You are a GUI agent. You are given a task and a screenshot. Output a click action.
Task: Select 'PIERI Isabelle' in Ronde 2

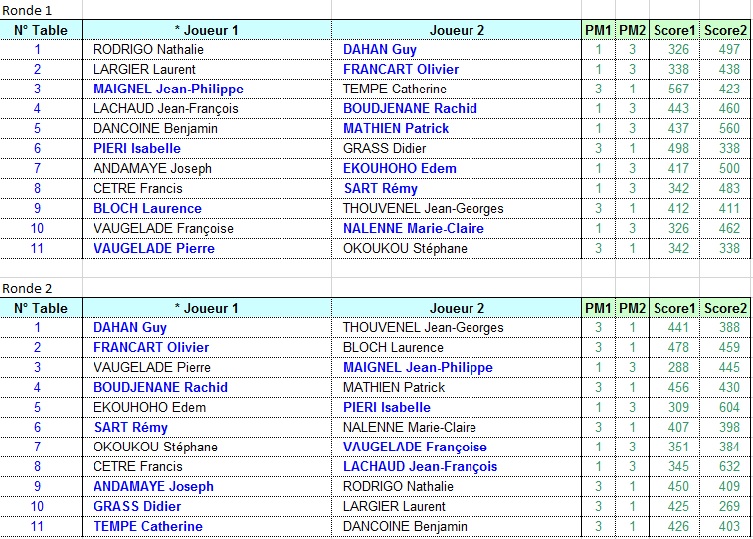(x=387, y=407)
